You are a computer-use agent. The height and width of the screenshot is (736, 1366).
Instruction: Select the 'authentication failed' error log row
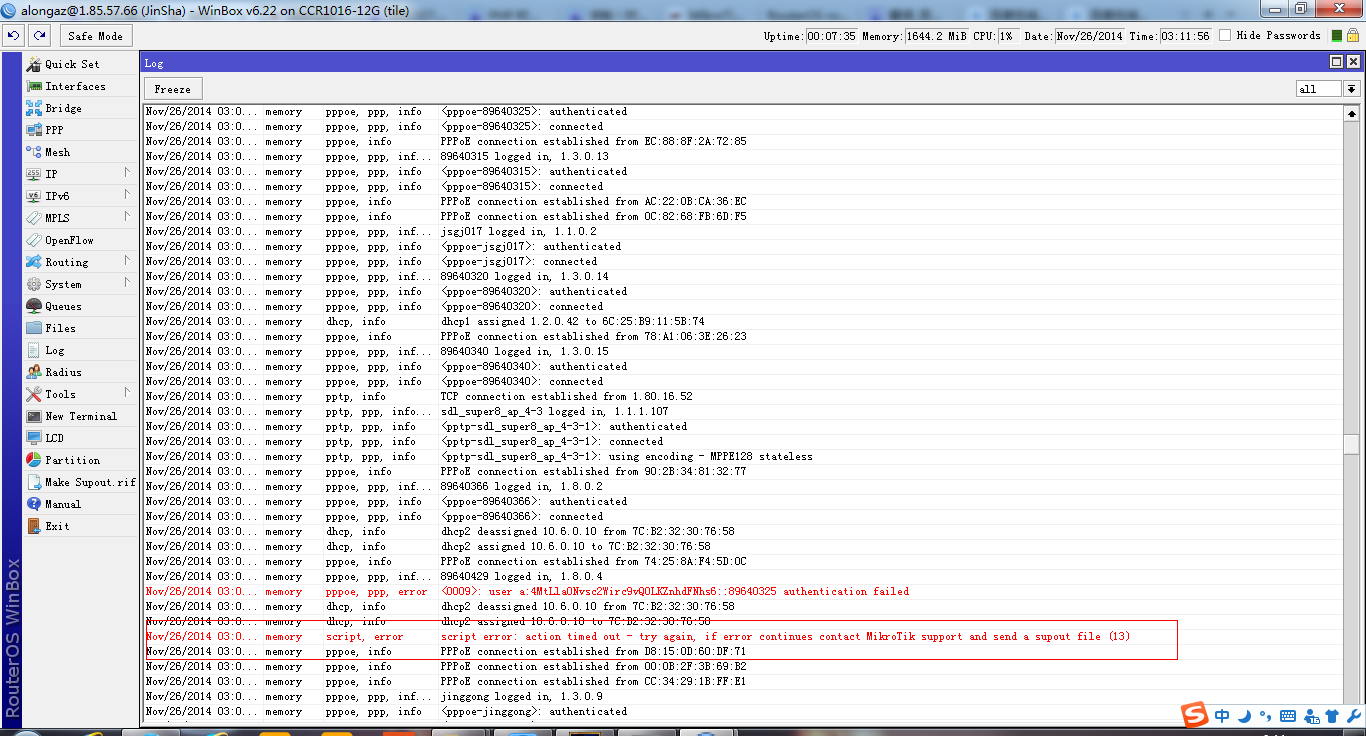743,592
